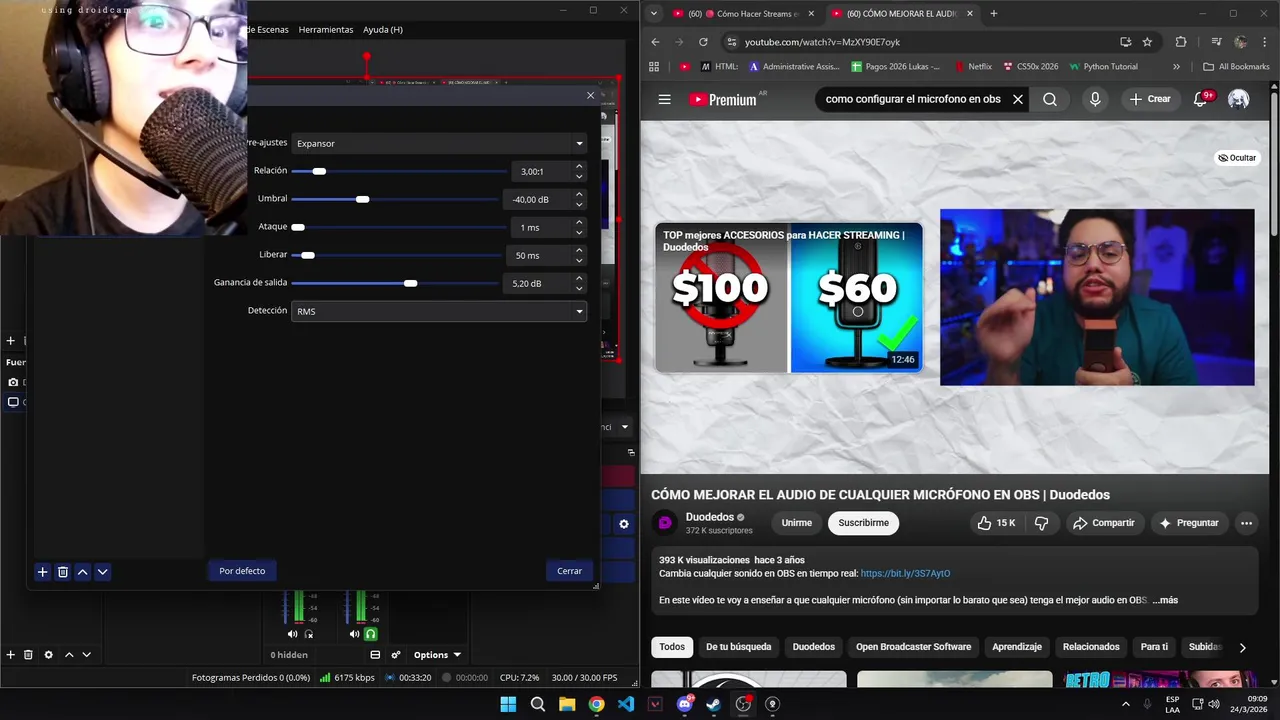Screen dimensions: 1280x720
Task: Open gear settings in OBS controls panel
Action: click(x=624, y=524)
